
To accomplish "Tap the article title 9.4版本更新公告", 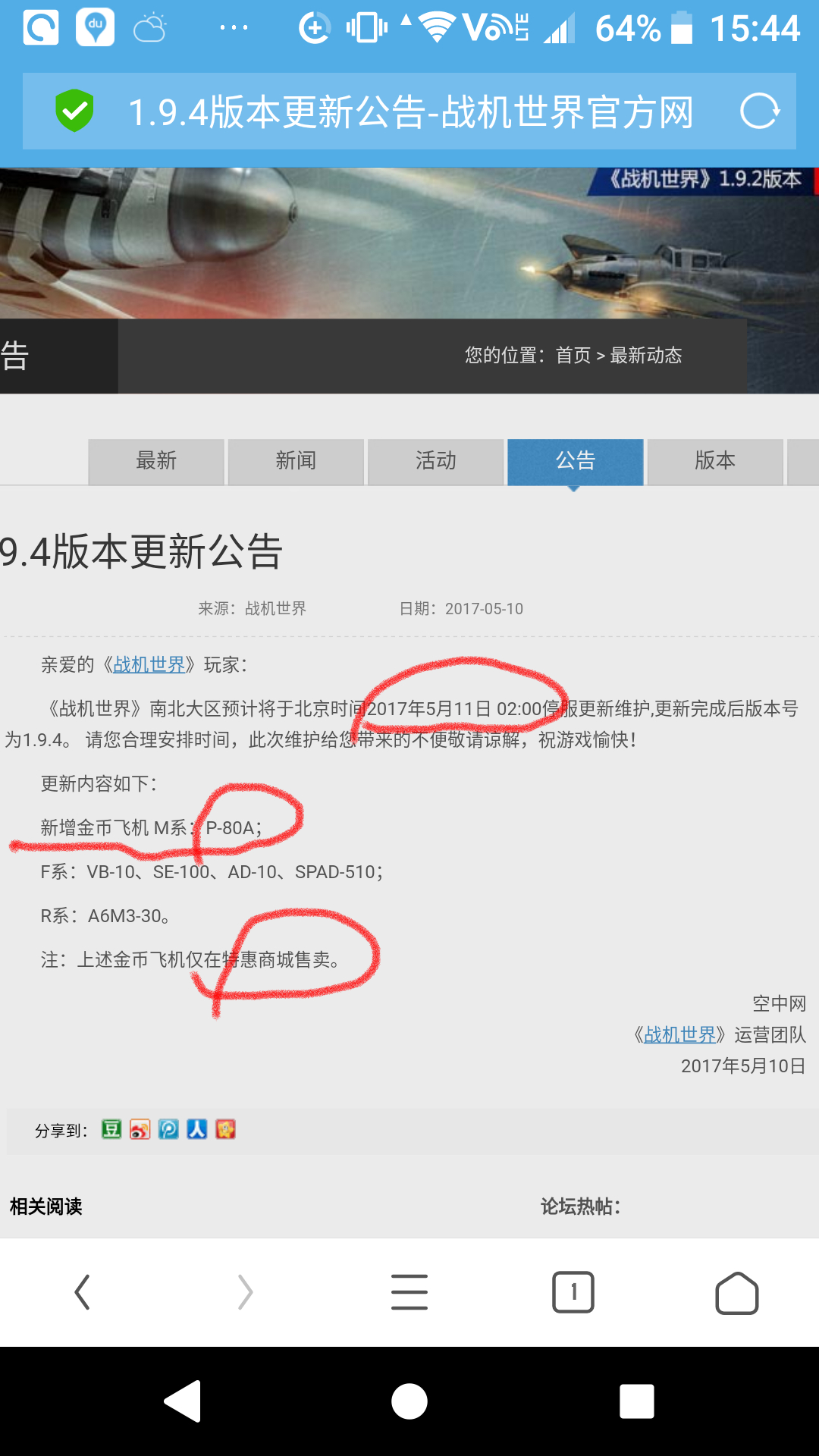I will point(141,551).
